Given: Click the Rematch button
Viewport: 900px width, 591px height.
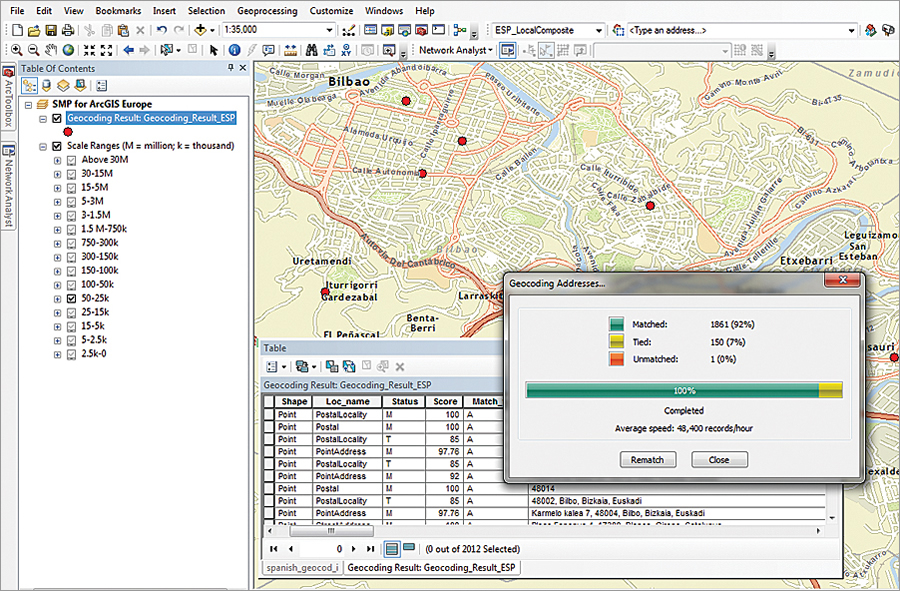Looking at the screenshot, I should (648, 460).
